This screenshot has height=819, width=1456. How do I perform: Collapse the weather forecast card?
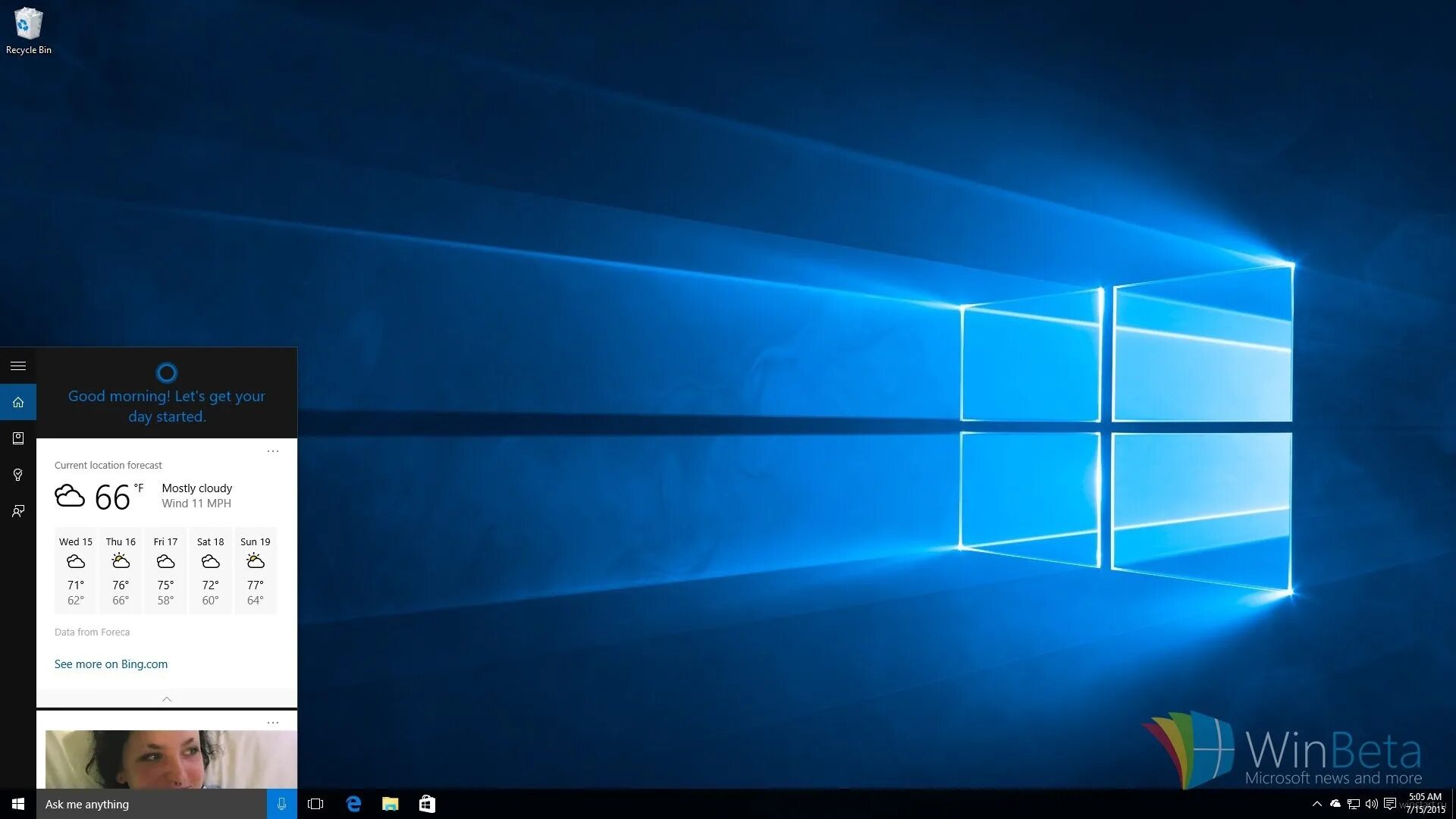(167, 698)
